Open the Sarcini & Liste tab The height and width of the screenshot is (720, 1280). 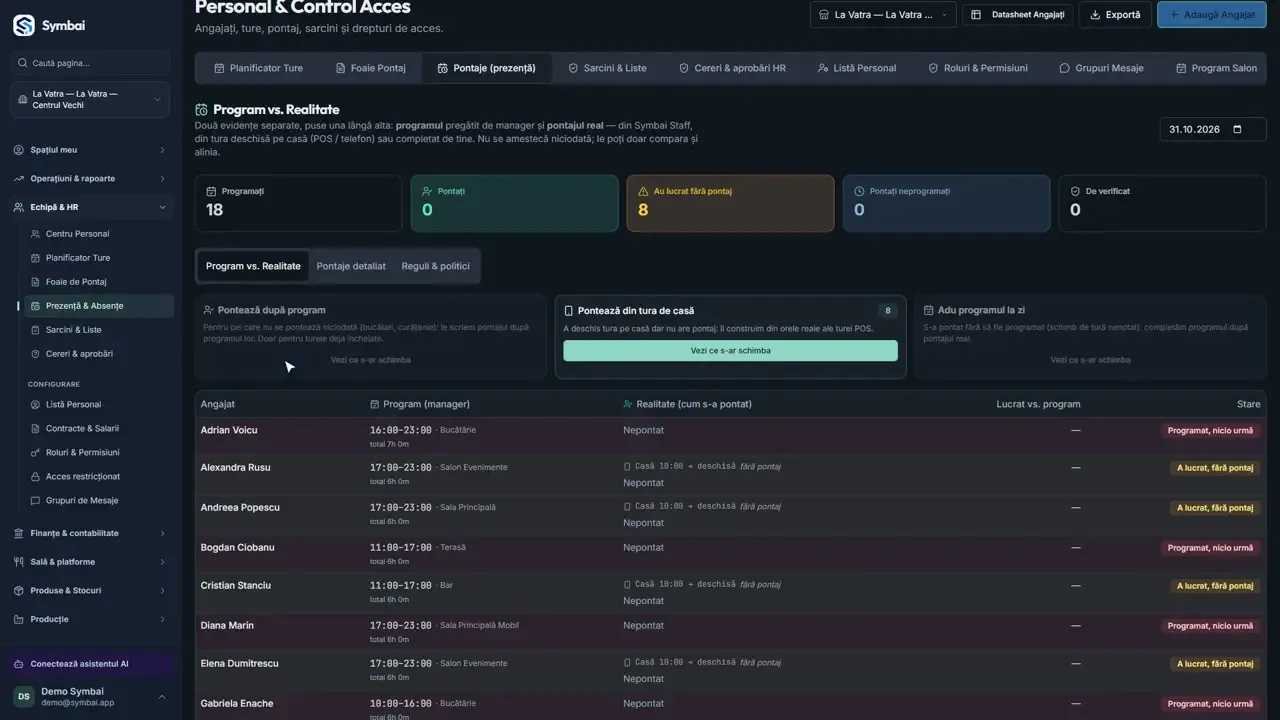(607, 68)
